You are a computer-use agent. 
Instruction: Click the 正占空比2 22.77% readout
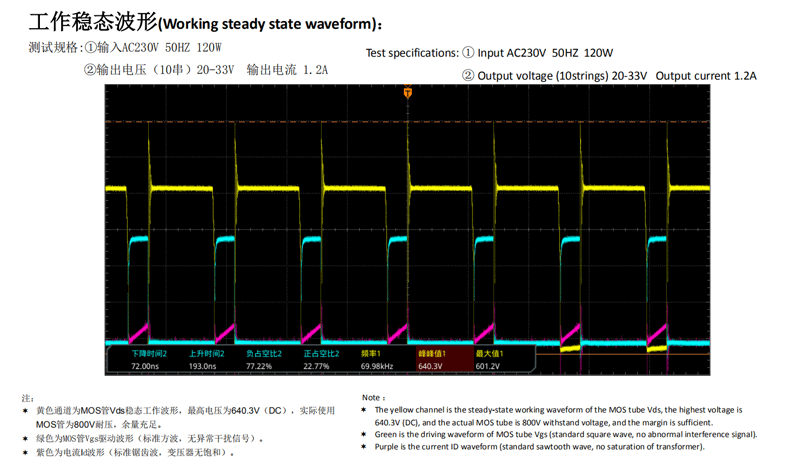pos(320,360)
